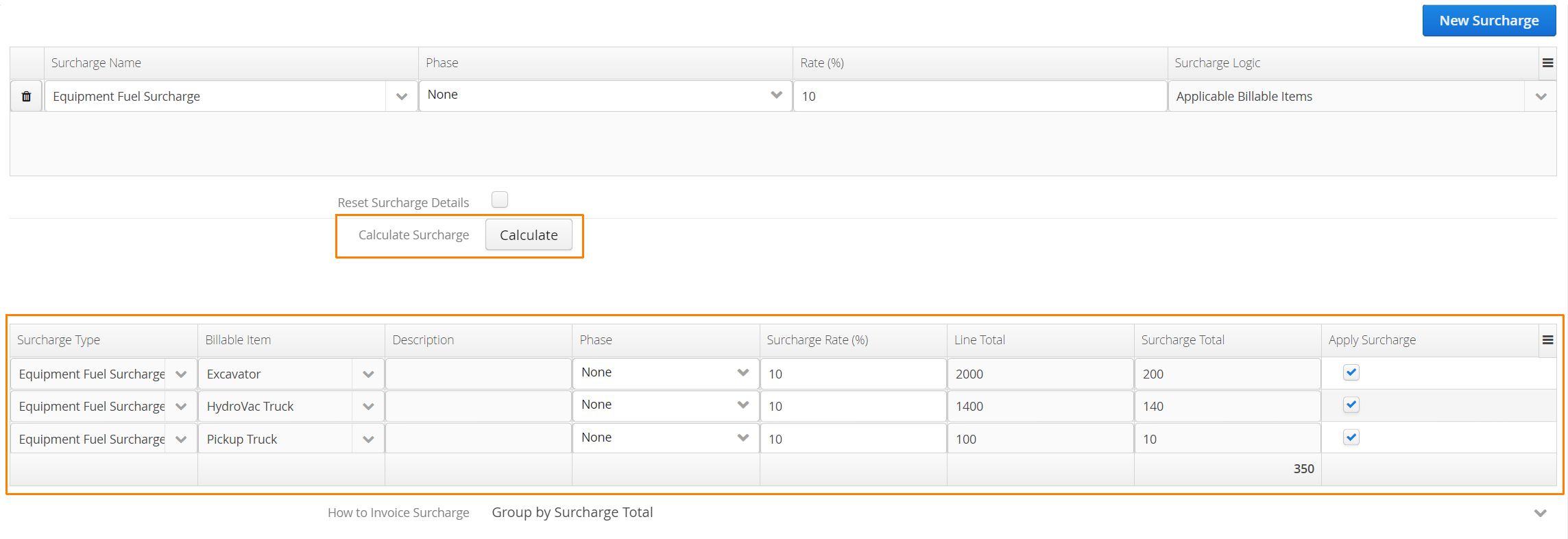Click the Surcharge Total field showing 140

(x=1228, y=406)
